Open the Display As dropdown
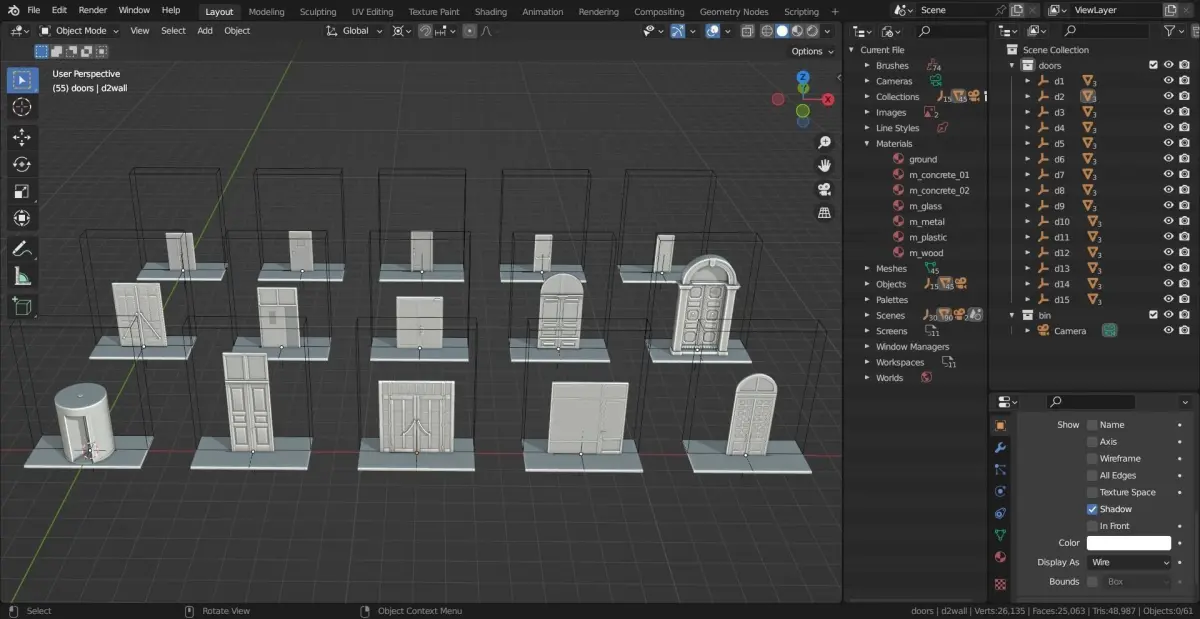The height and width of the screenshot is (619, 1200). [1128, 562]
